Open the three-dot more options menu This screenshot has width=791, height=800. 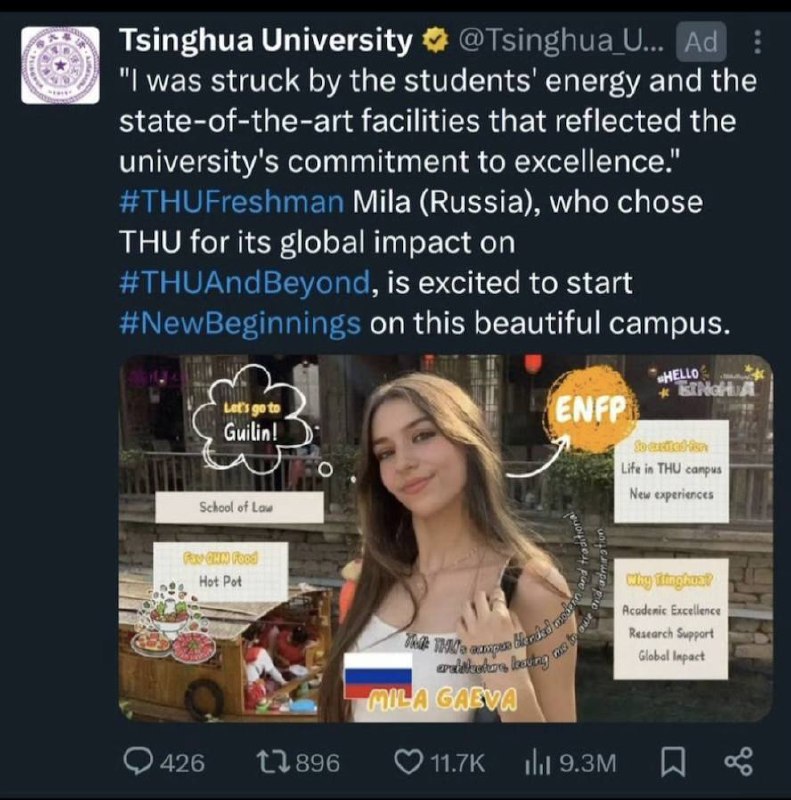(757, 42)
